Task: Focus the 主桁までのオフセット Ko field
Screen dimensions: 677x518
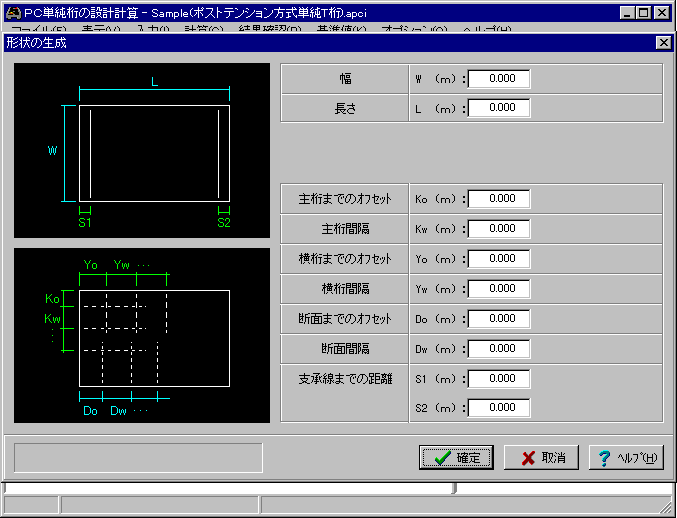Action: click(499, 199)
